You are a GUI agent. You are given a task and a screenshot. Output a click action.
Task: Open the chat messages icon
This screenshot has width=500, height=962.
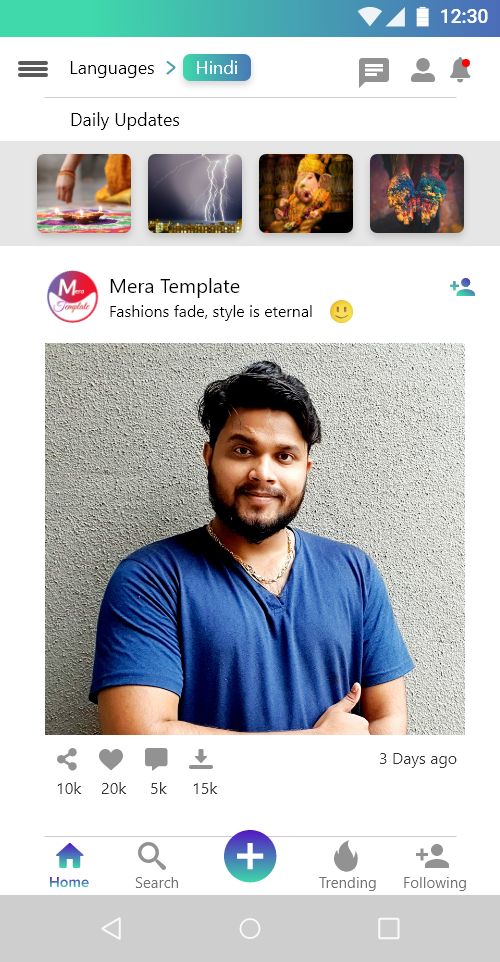pos(374,72)
